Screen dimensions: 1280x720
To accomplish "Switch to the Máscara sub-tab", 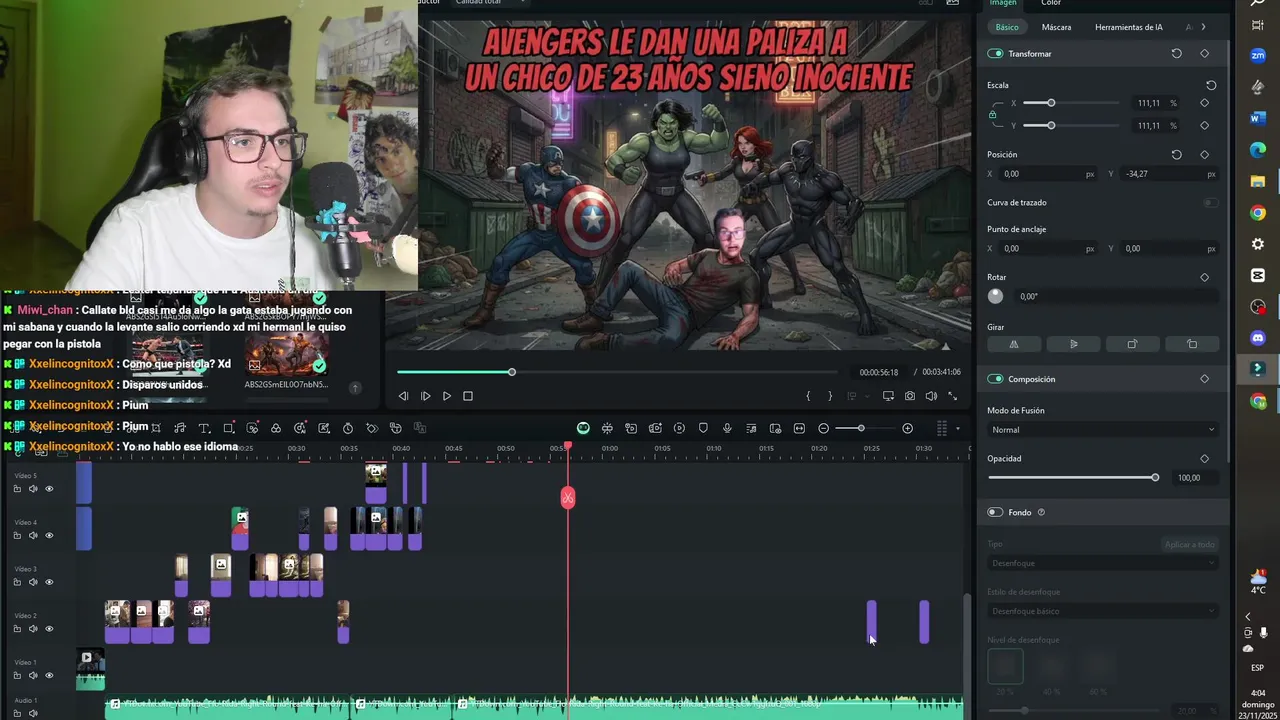I will 1056,27.
